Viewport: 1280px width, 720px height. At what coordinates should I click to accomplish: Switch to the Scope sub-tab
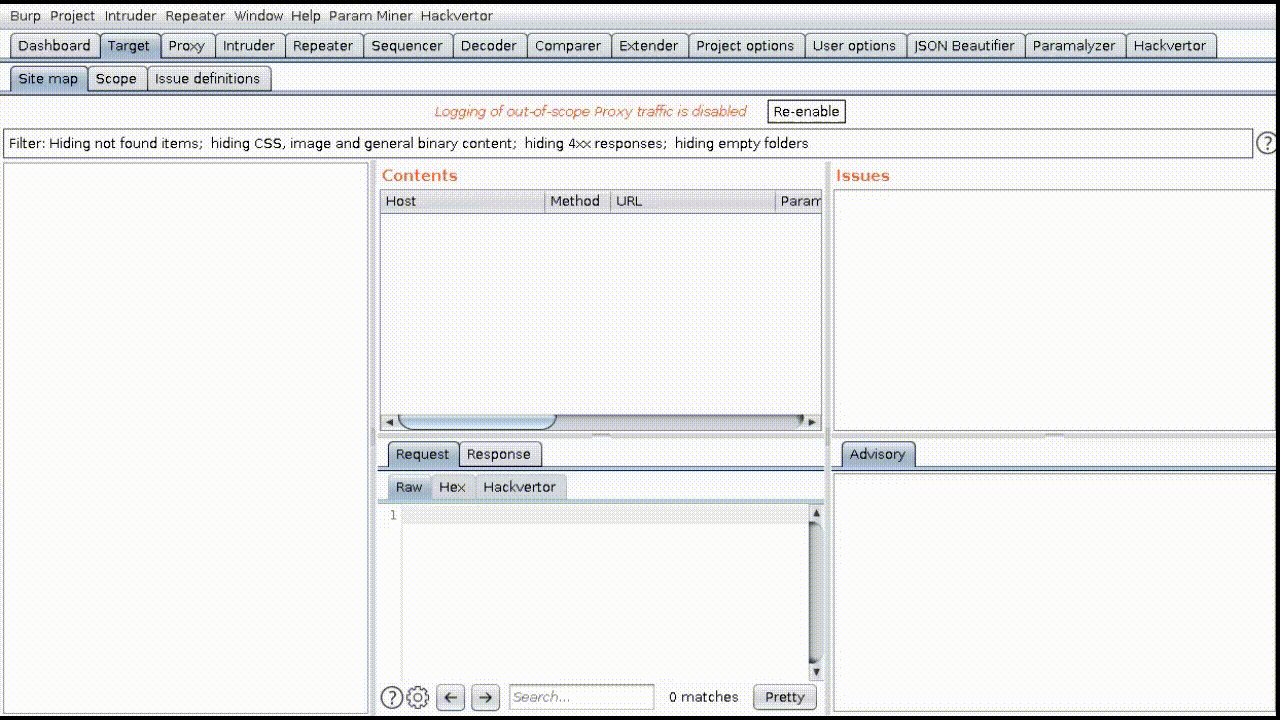(x=116, y=79)
